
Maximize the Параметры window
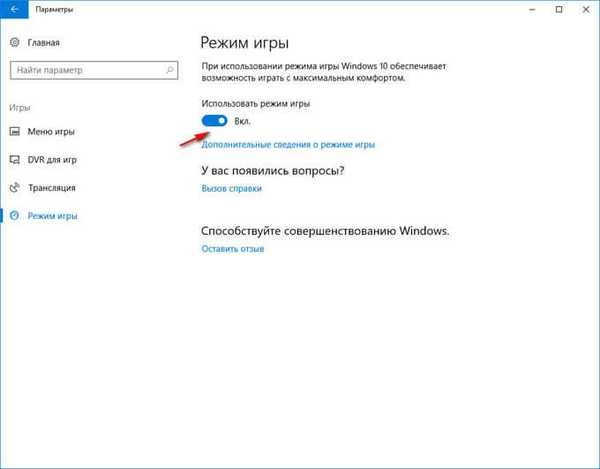coord(559,9)
